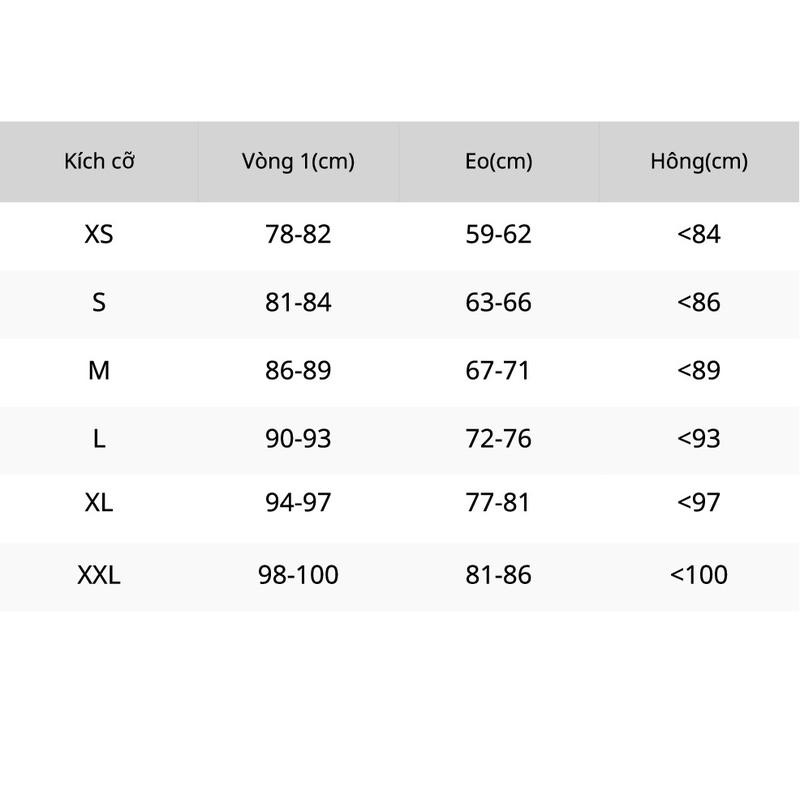
Task: Click the 77-81 waist measurement cell
Action: coord(497,503)
